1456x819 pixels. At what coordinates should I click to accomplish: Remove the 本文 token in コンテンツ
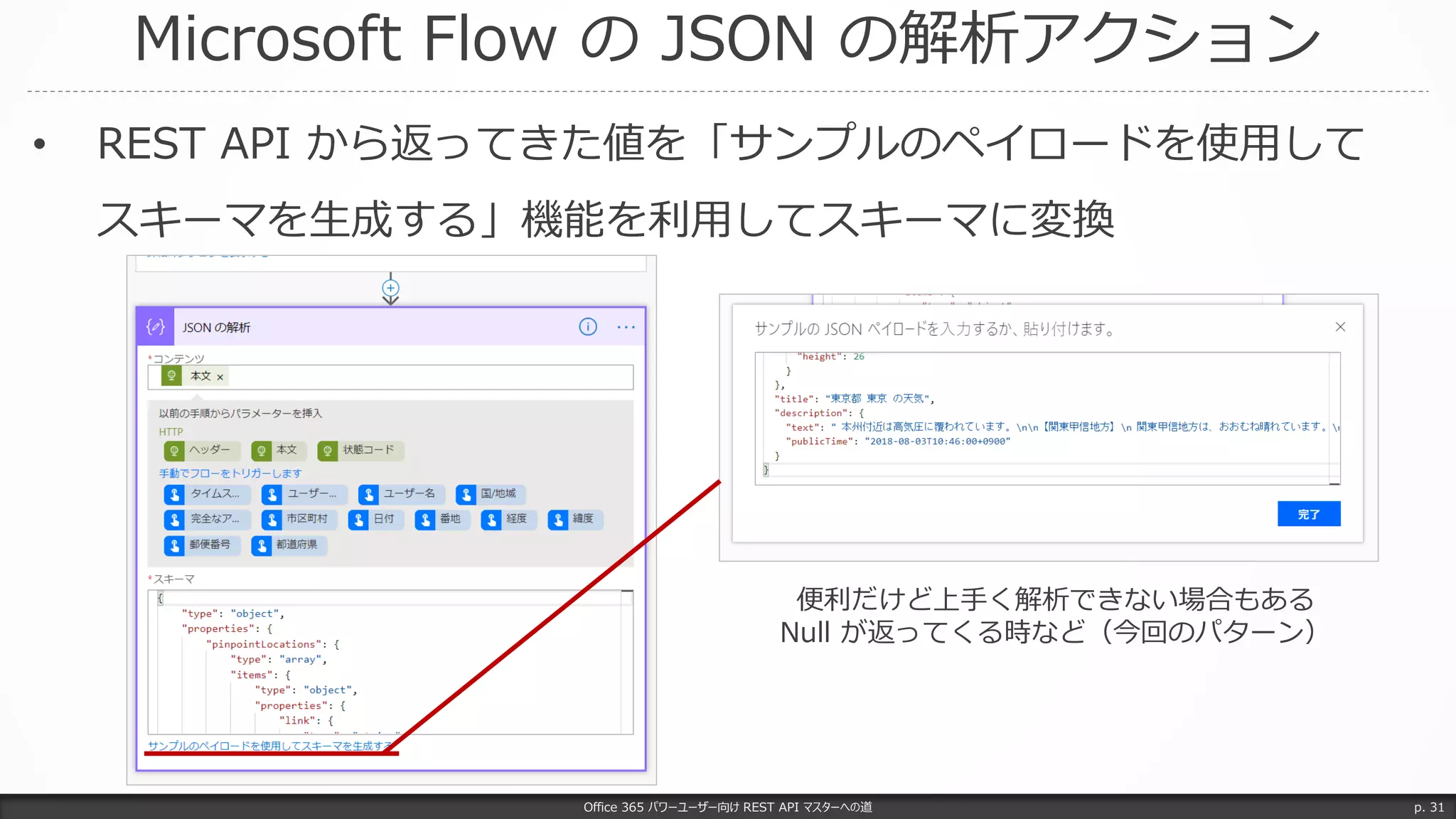pyautogui.click(x=220, y=378)
